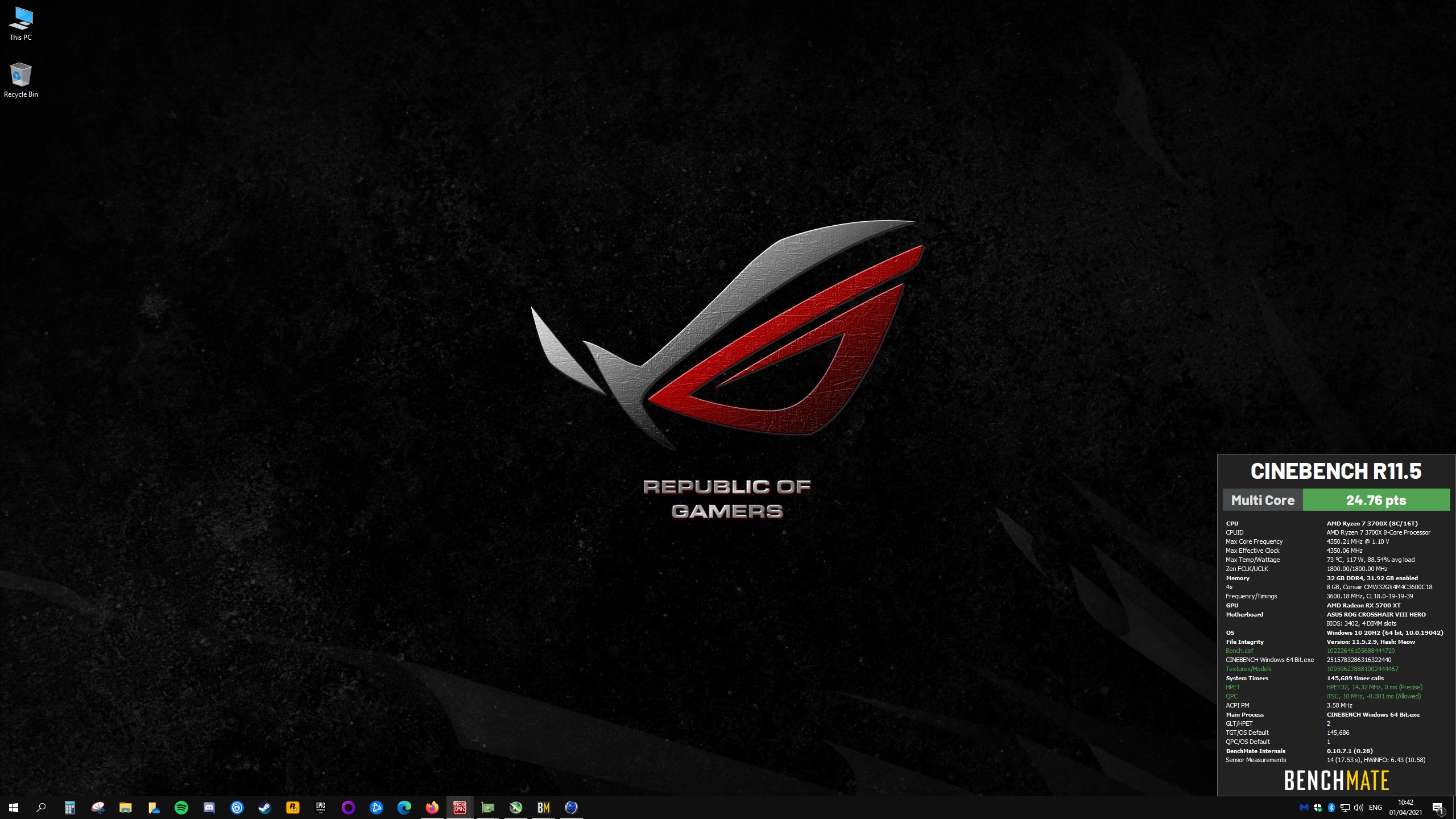Open Epic Games Launcher icon
The image size is (1456, 819).
[321, 808]
